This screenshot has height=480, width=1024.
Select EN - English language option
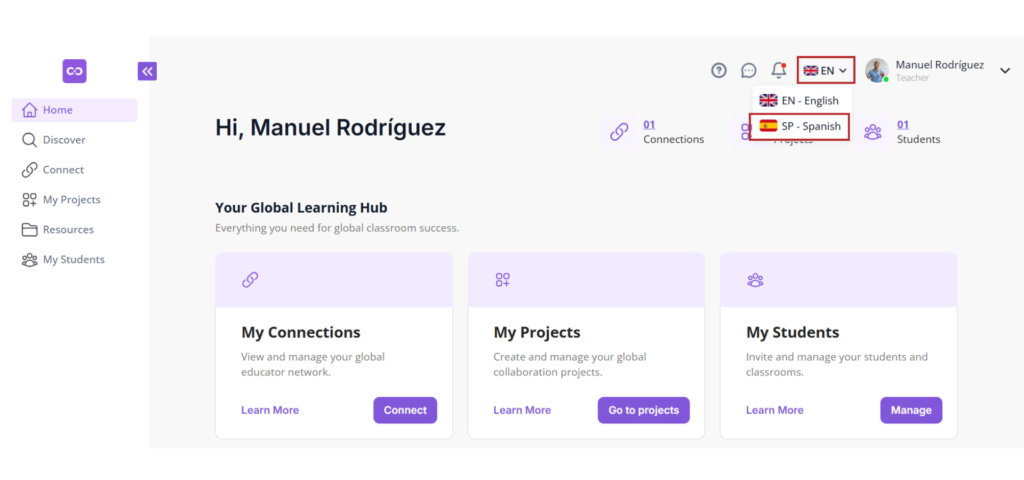pyautogui.click(x=799, y=101)
